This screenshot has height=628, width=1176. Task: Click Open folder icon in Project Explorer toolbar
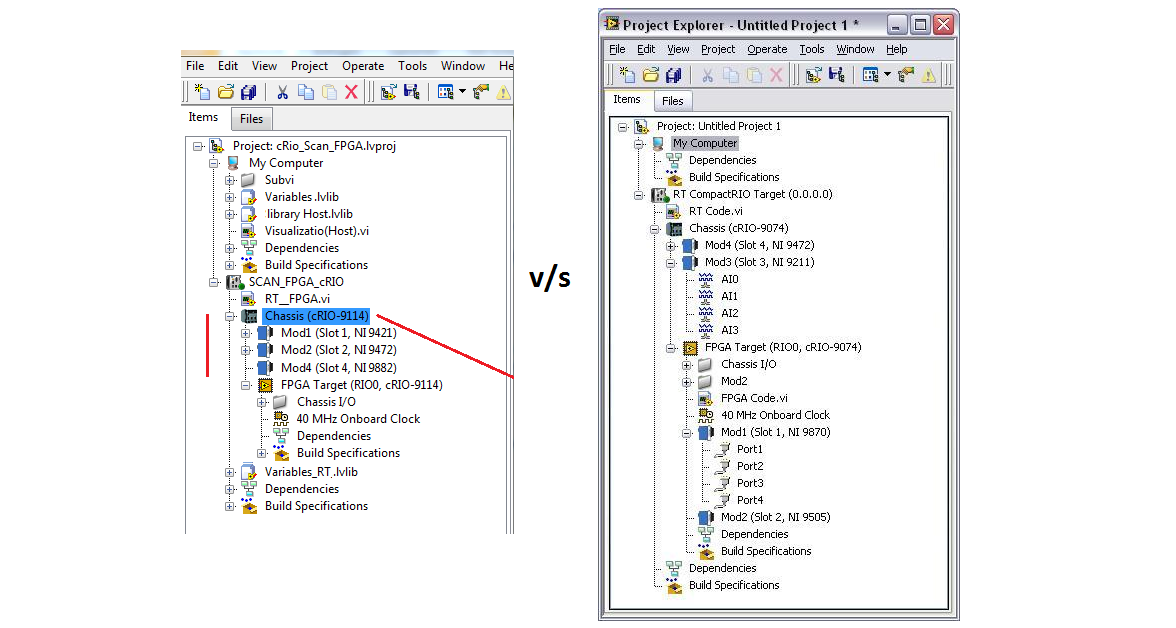[x=650, y=74]
